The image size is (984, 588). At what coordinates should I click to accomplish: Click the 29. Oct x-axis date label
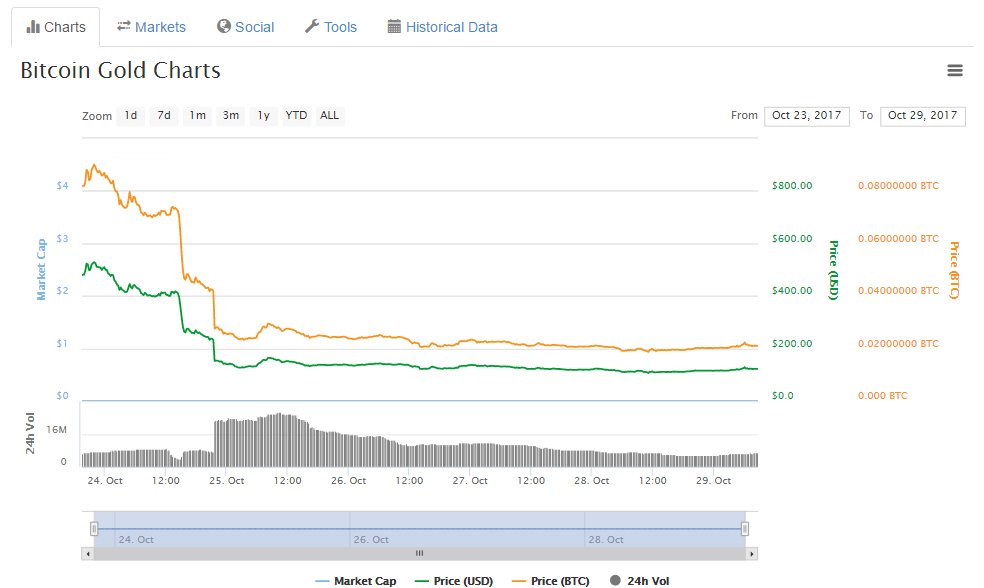click(714, 481)
